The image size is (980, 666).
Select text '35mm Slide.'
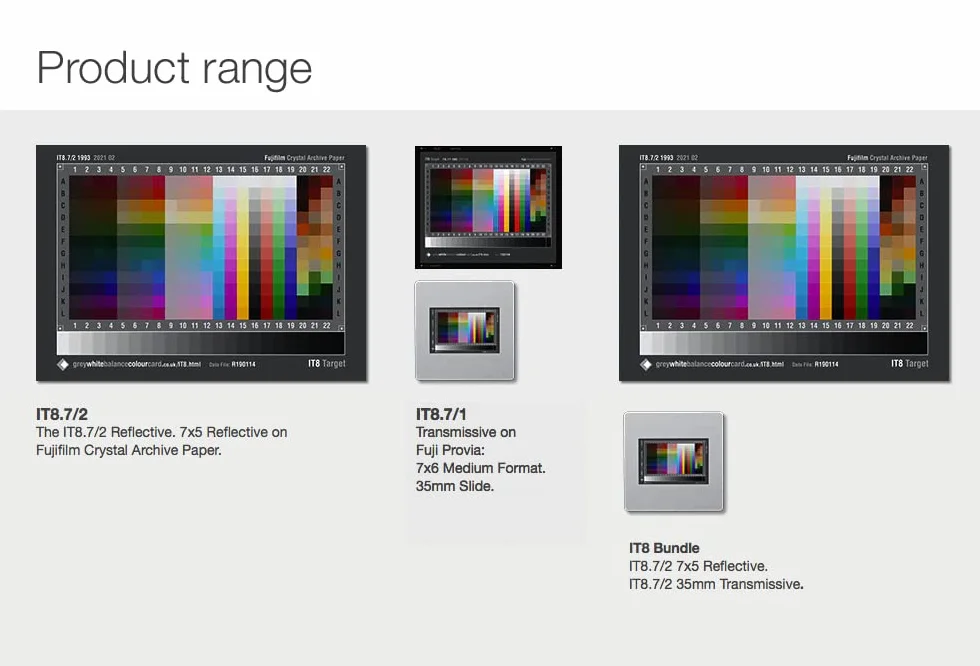(x=455, y=486)
